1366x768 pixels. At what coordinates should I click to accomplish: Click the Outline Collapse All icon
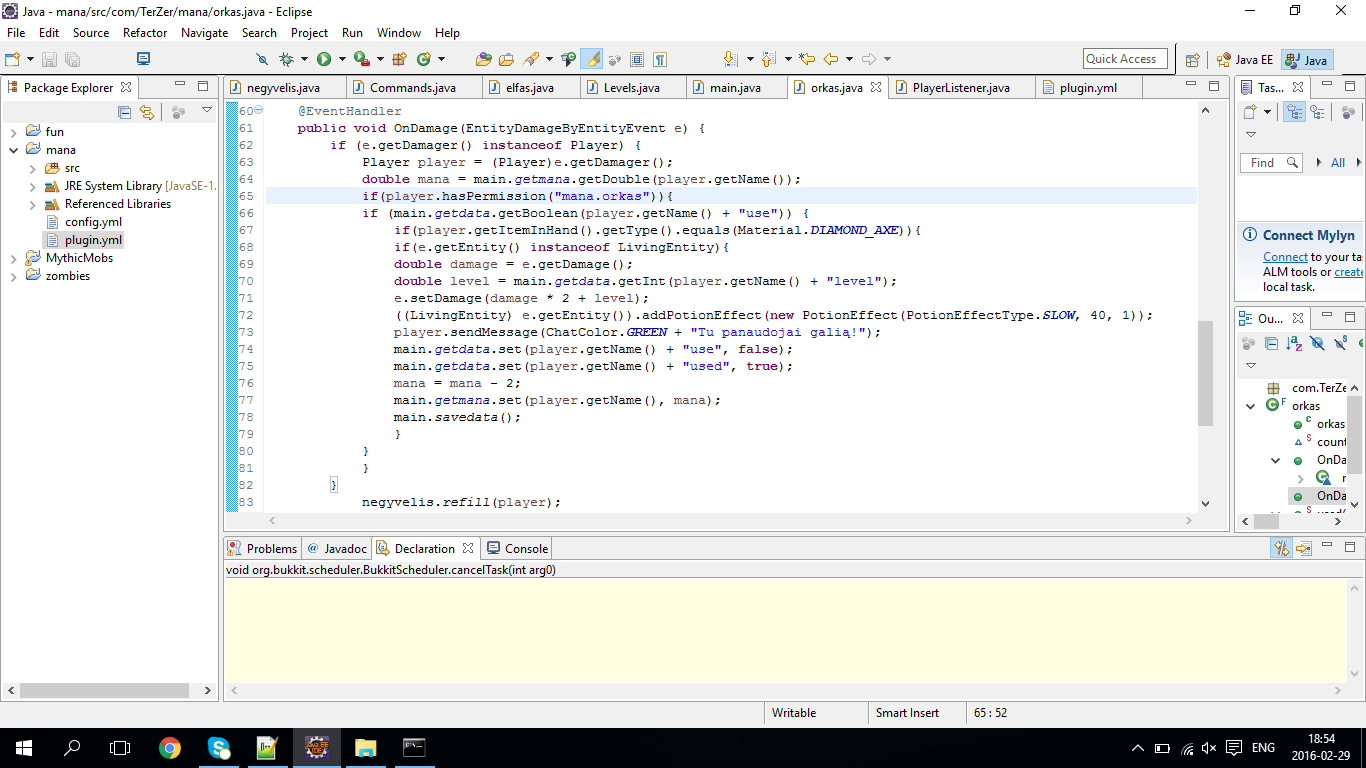click(x=1271, y=343)
